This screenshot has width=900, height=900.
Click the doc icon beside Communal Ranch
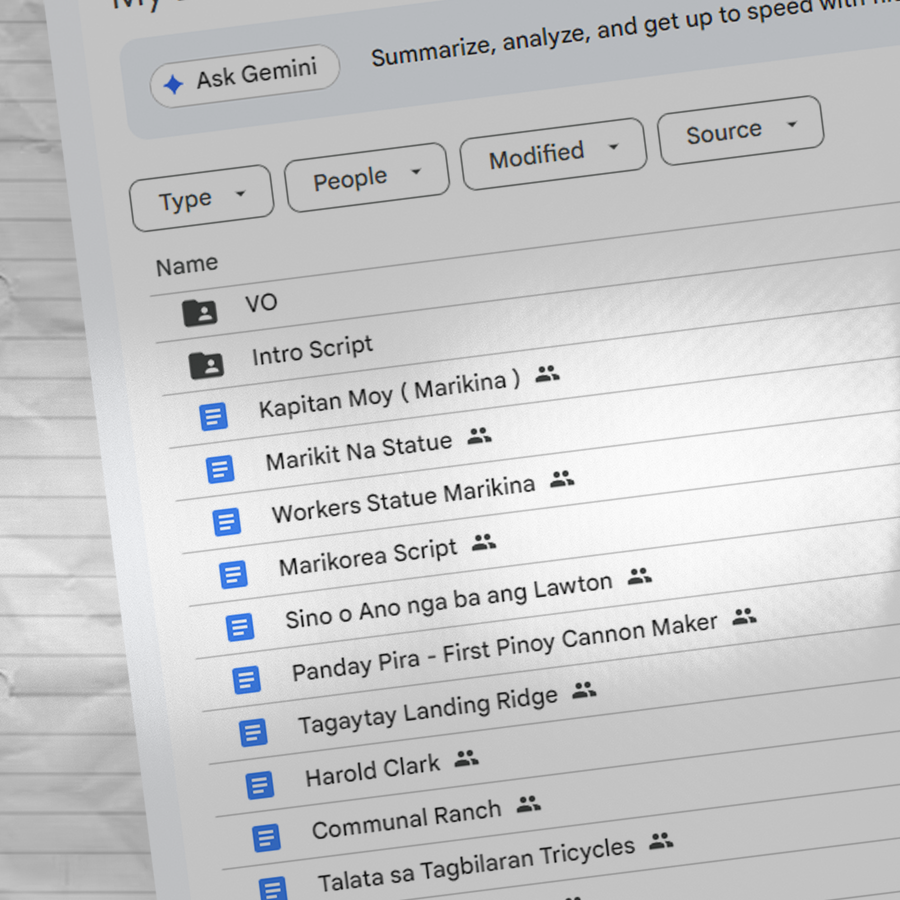click(266, 837)
